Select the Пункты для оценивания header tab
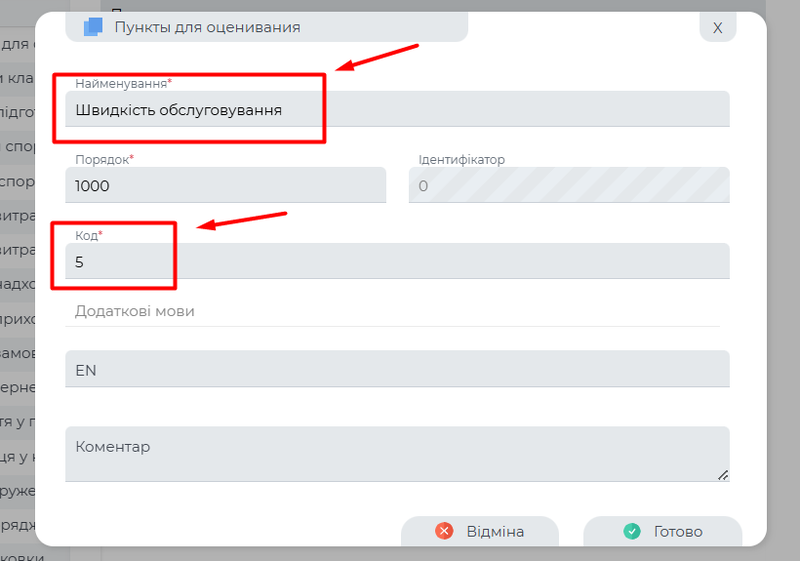This screenshot has width=800, height=561. tap(266, 27)
